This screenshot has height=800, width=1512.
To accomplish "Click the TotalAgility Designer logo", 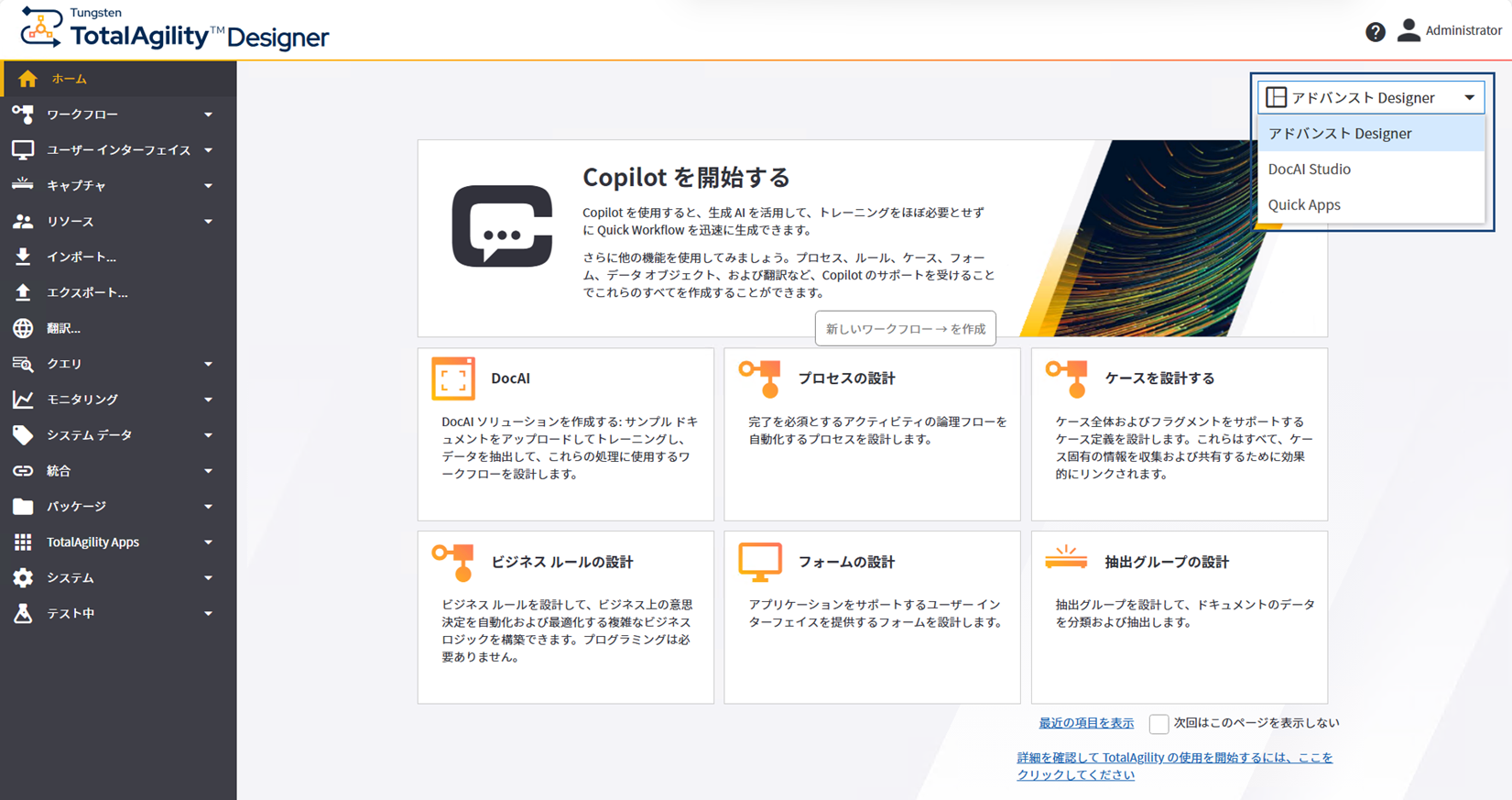I will tap(175, 28).
